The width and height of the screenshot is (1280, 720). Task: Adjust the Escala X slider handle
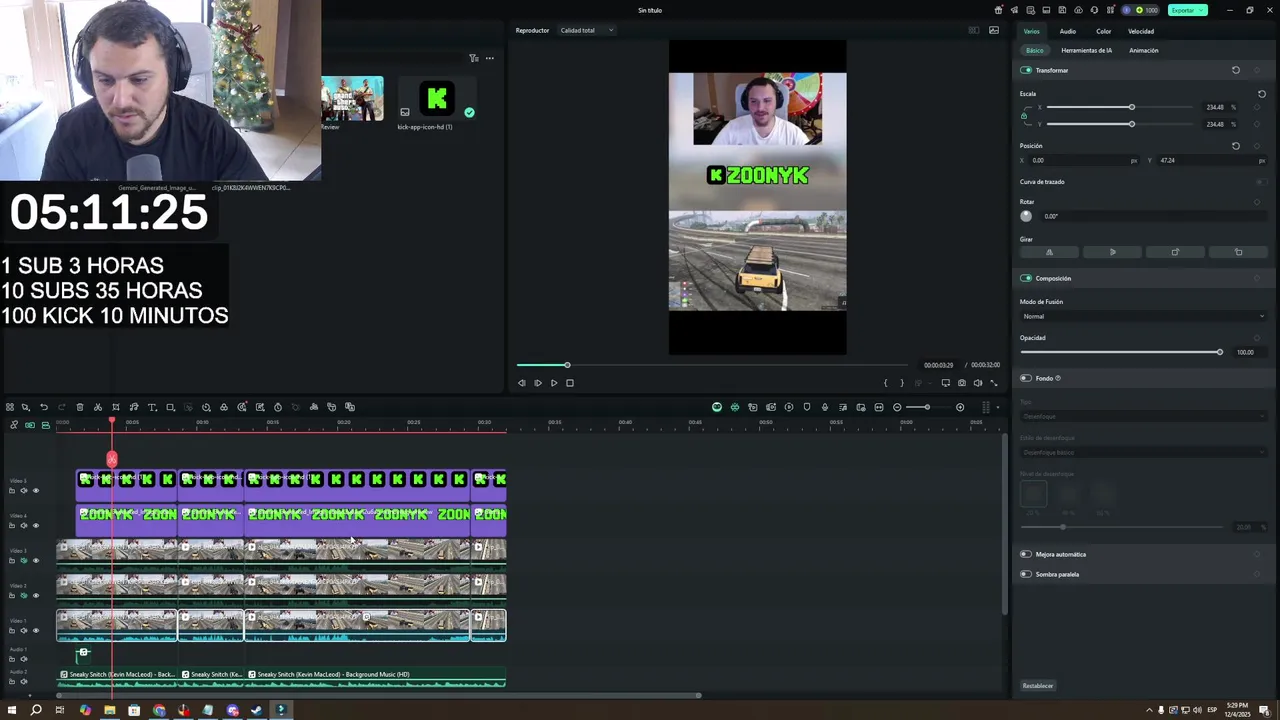tap(1132, 107)
